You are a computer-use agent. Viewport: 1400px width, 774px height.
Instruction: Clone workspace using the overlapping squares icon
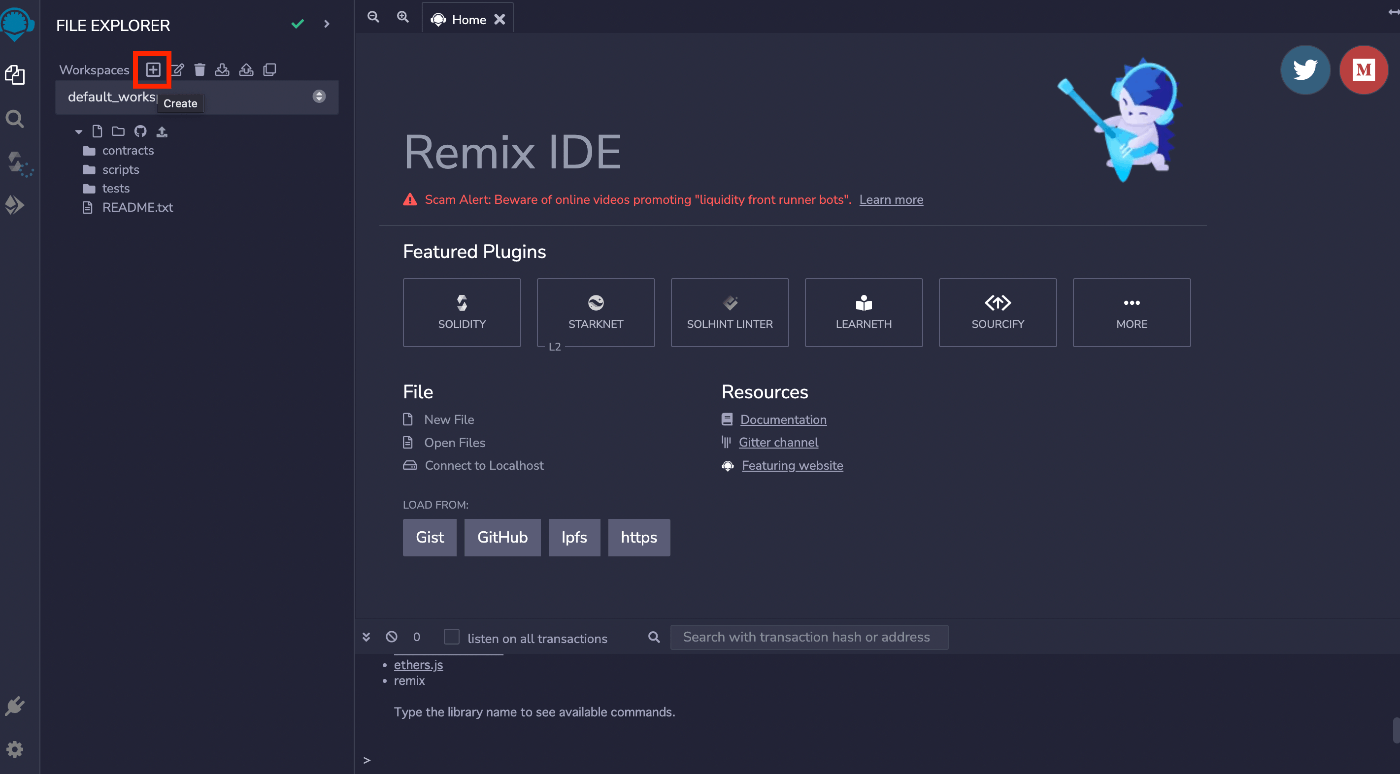pyautogui.click(x=269, y=70)
